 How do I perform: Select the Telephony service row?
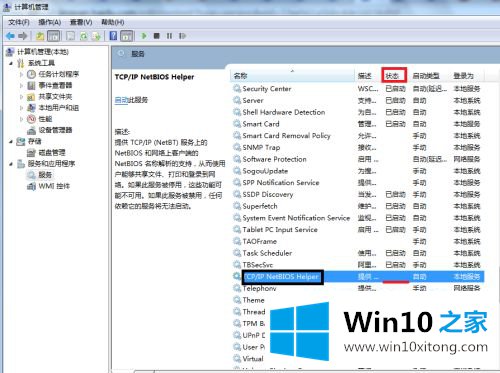point(358,288)
